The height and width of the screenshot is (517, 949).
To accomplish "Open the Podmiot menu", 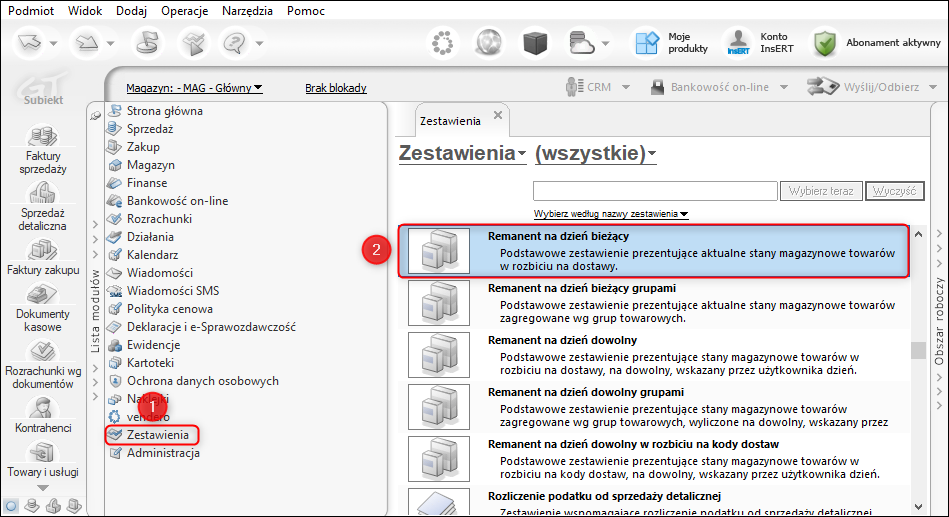I will pos(31,11).
